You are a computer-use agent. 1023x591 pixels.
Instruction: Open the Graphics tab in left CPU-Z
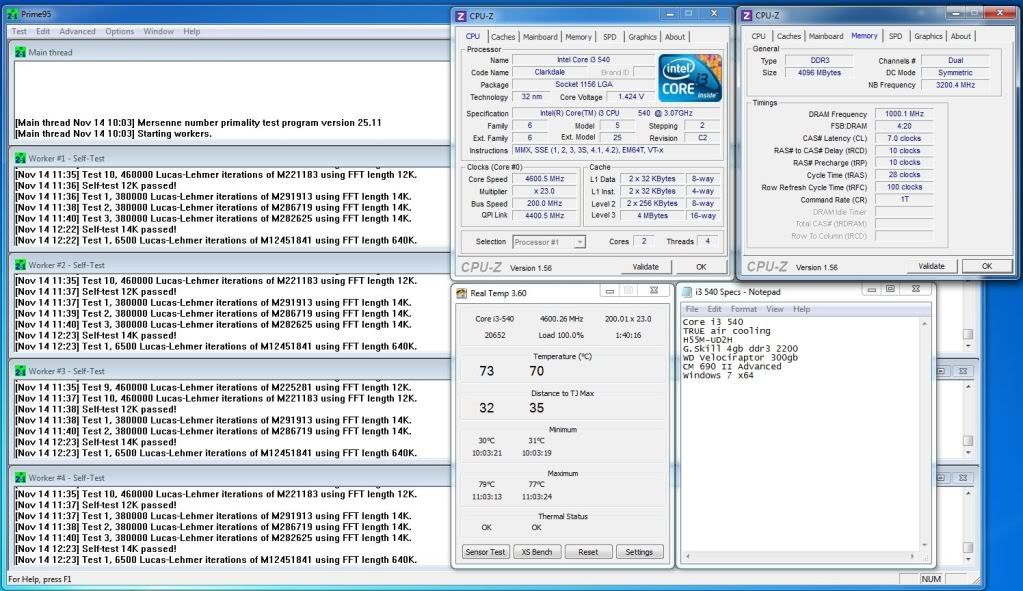point(642,37)
